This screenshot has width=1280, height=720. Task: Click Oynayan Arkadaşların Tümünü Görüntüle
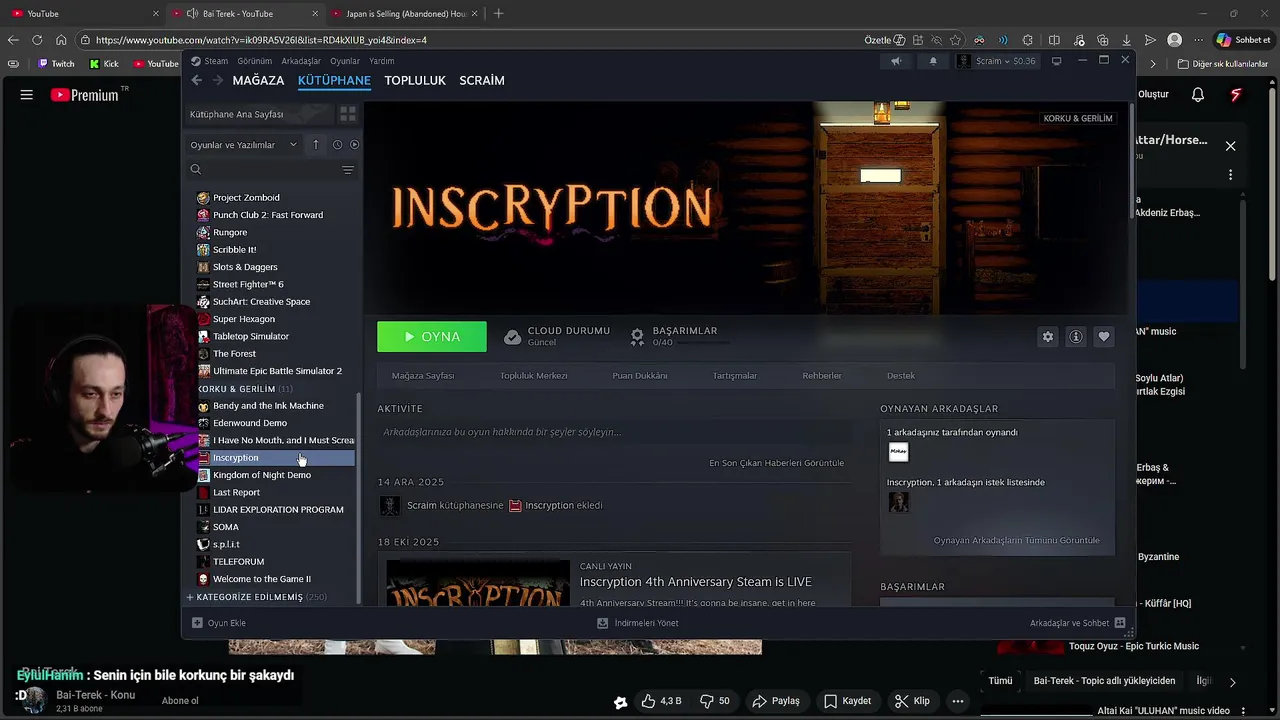coord(1016,540)
